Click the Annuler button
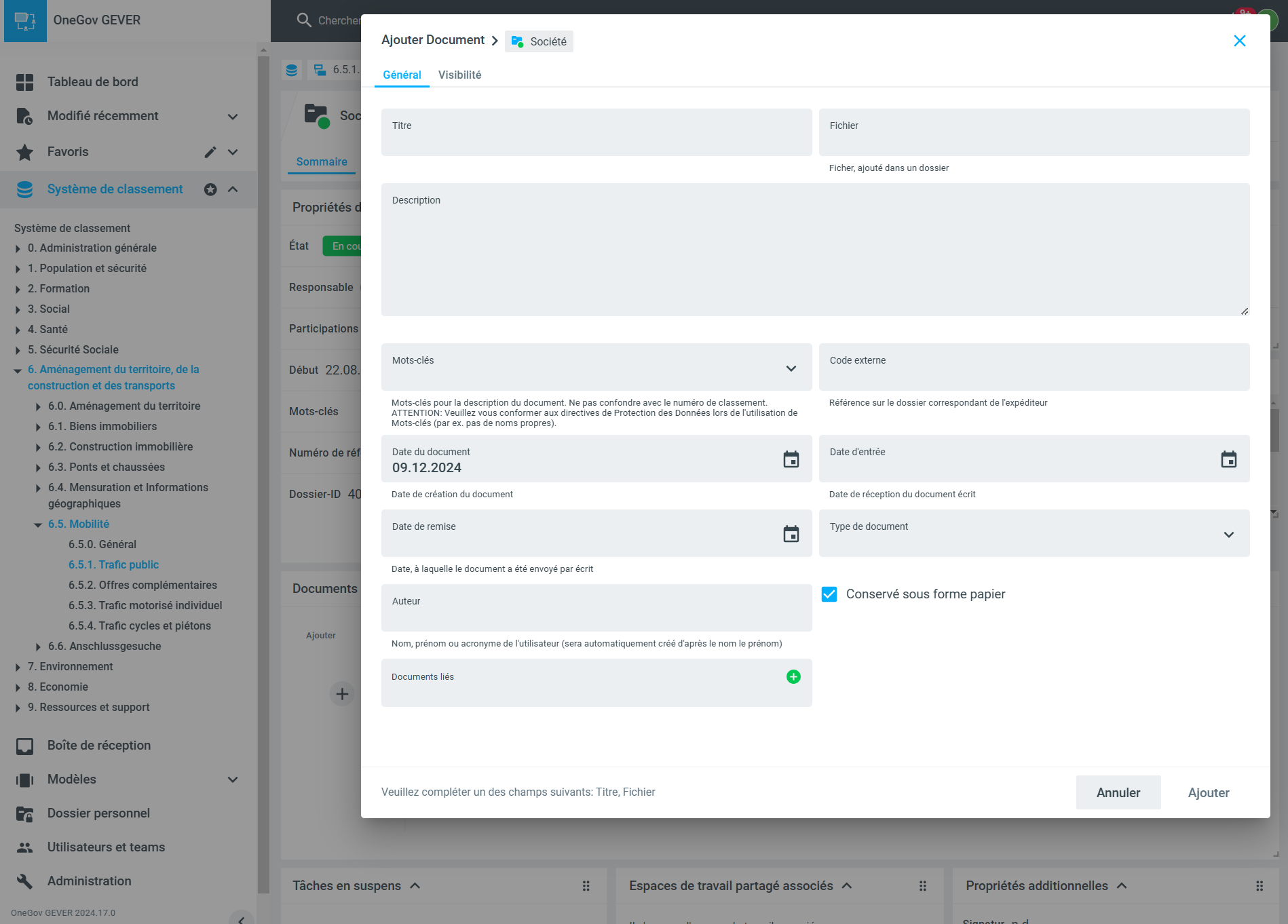Screen dimensions: 1288x924 tap(1118, 792)
